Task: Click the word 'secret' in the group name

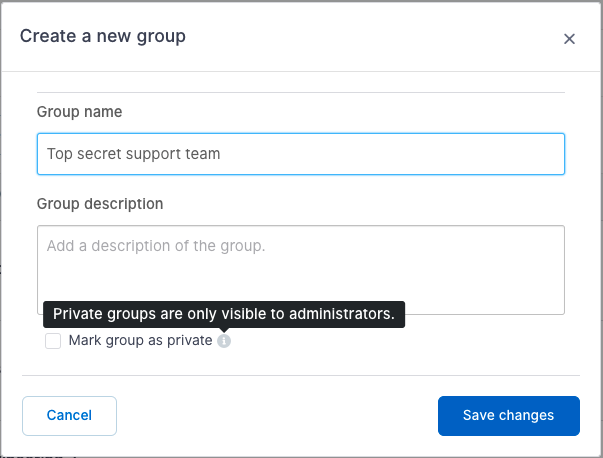Action: [99, 154]
